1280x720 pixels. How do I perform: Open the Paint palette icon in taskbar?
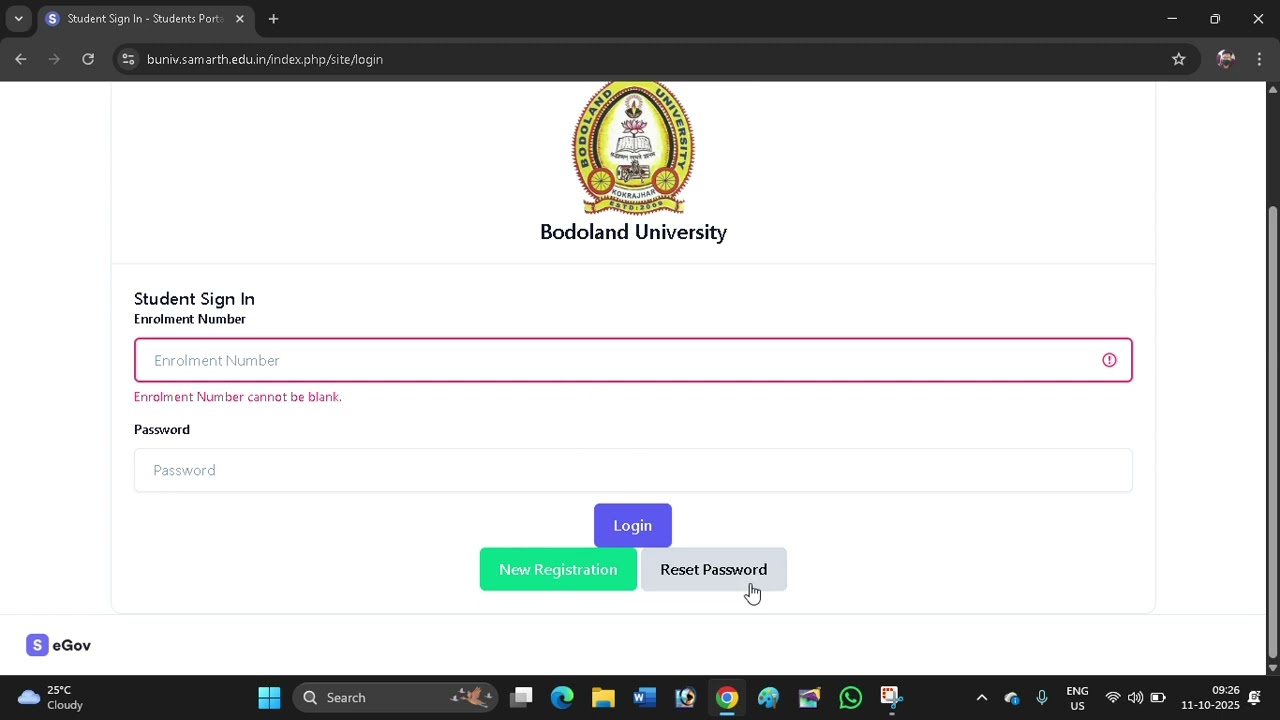(768, 697)
